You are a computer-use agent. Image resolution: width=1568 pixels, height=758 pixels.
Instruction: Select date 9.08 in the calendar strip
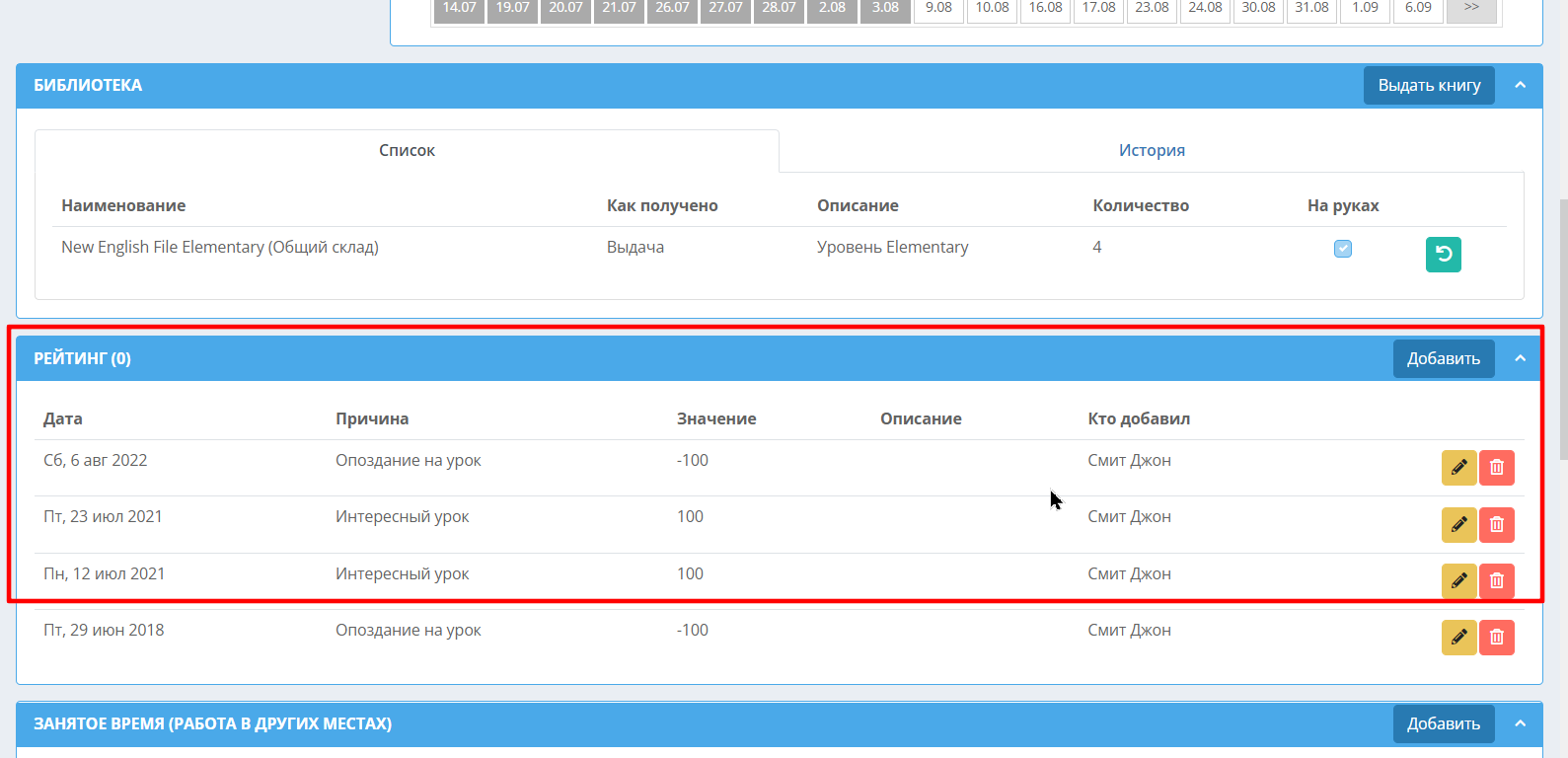(939, 9)
